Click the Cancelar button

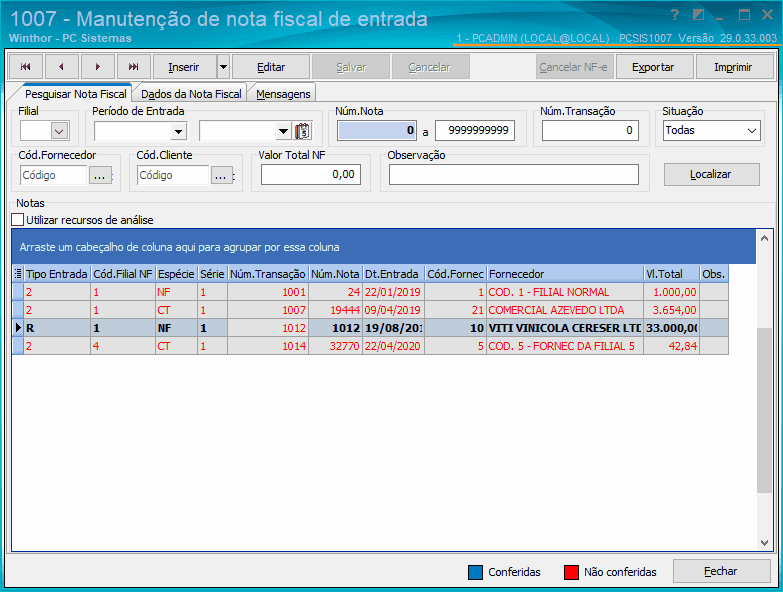429,67
